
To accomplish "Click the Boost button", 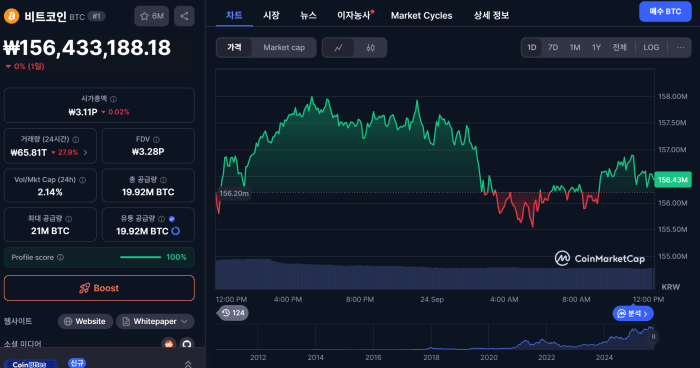I will click(x=99, y=288).
